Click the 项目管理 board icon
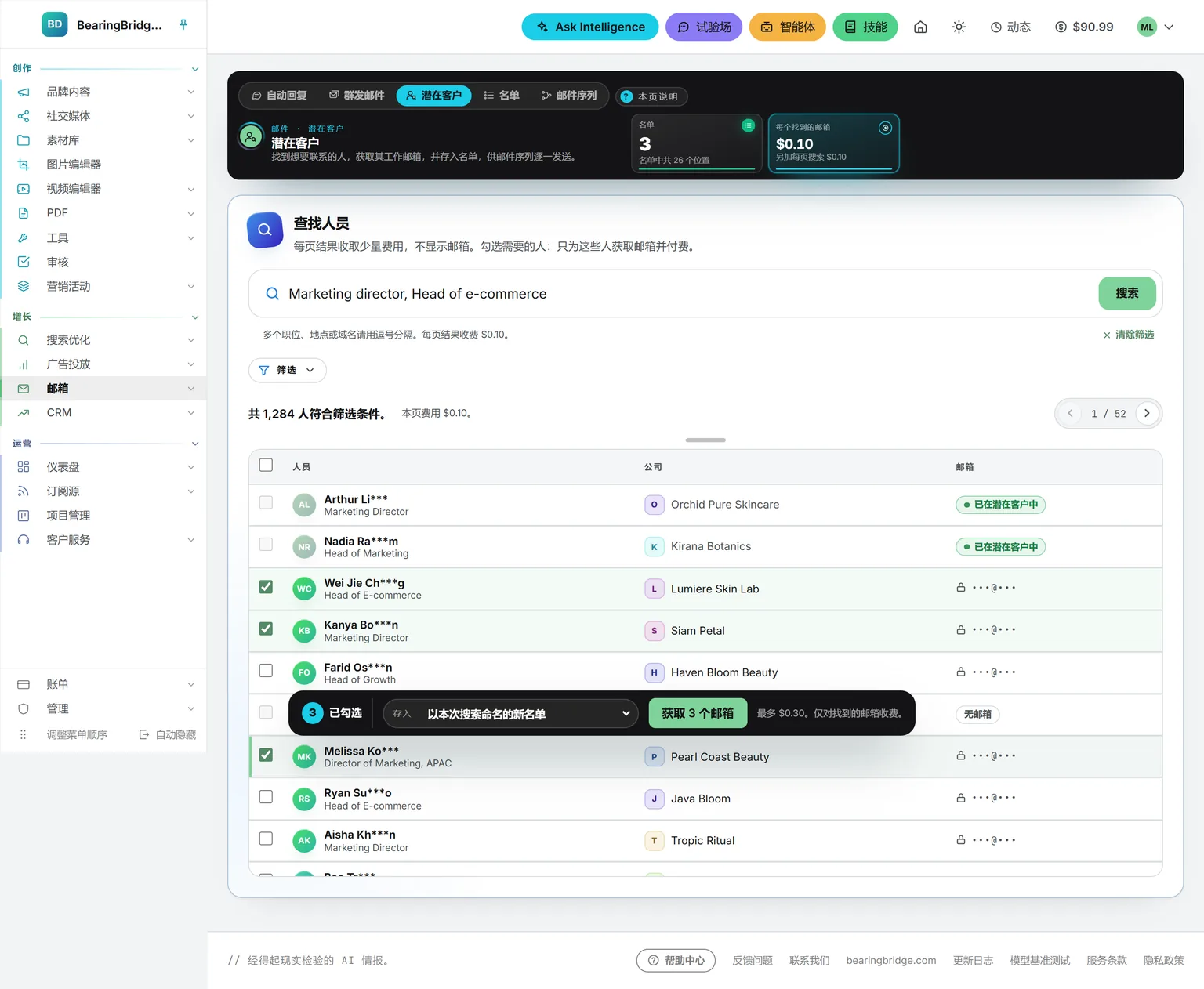This screenshot has height=989, width=1204. (24, 516)
